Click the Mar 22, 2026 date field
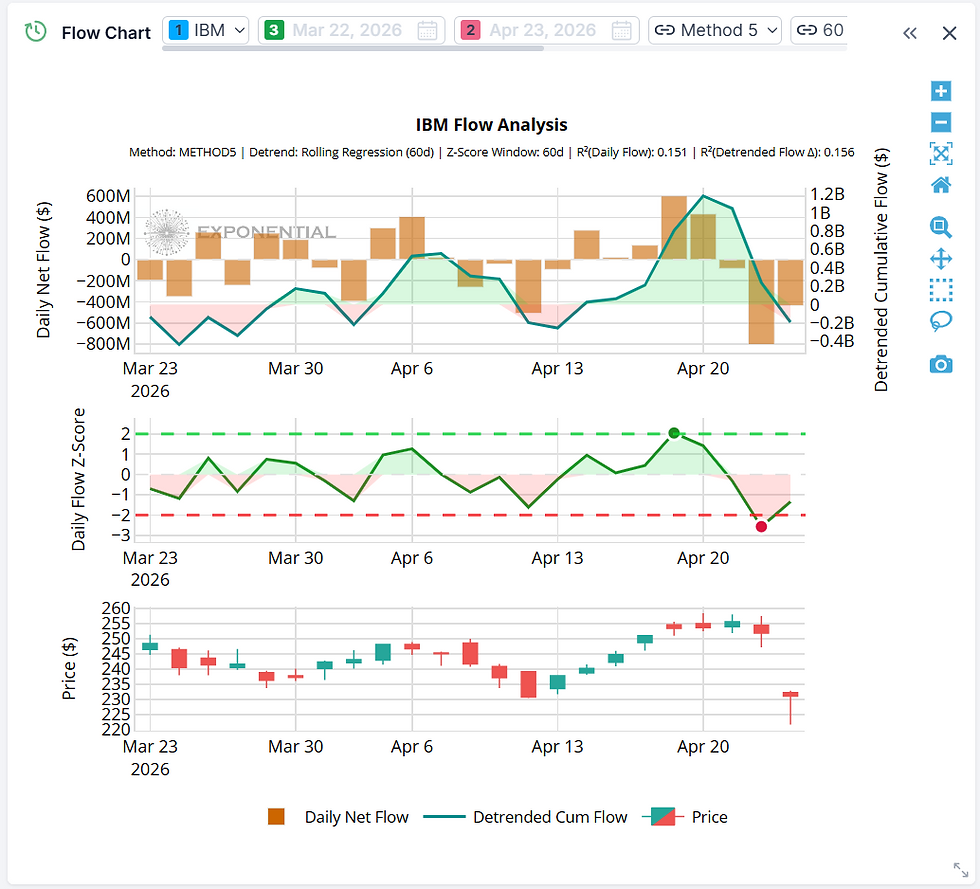The height and width of the screenshot is (889, 980). [351, 30]
